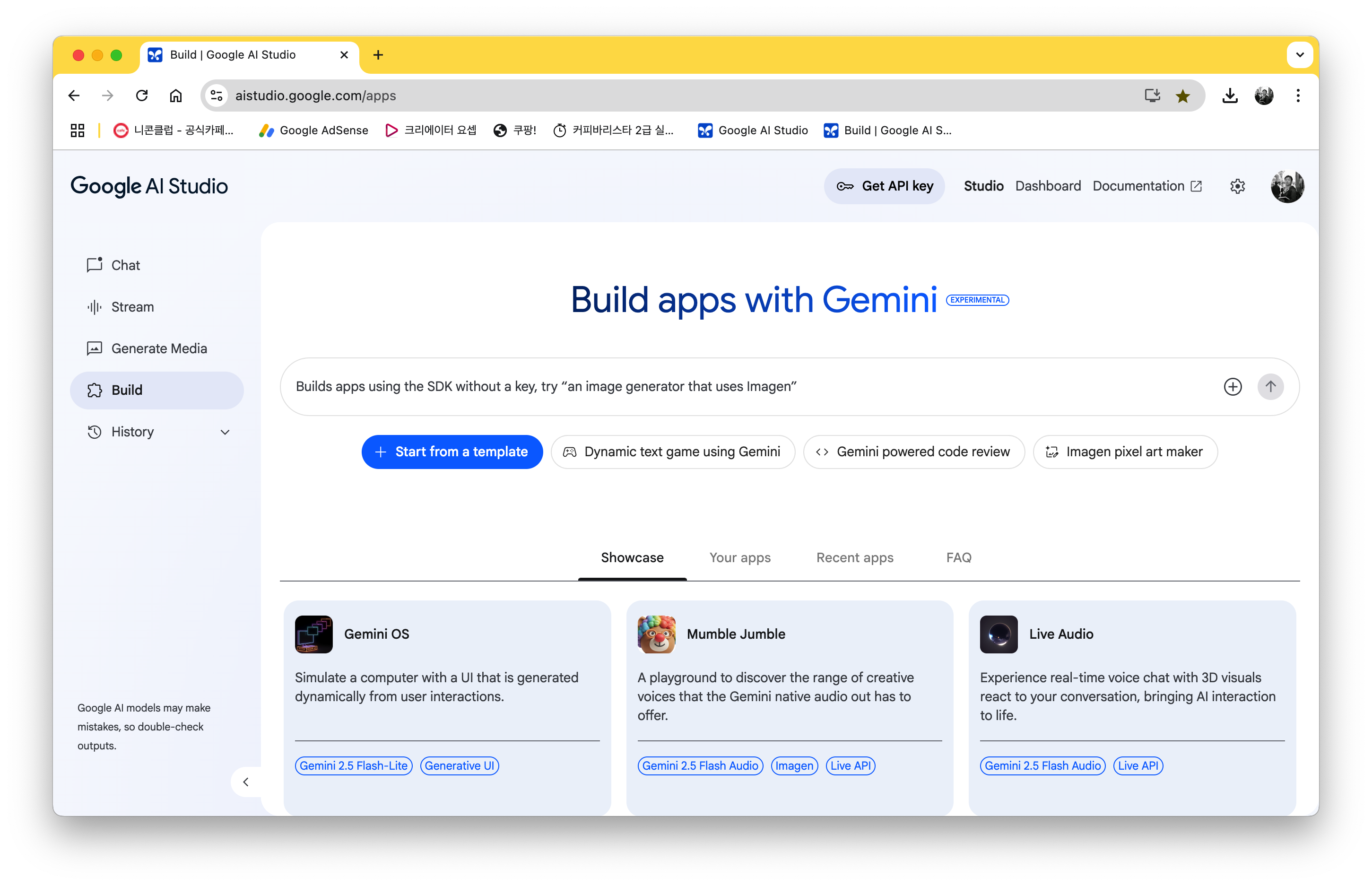Open the settings gear icon
This screenshot has height=886, width=1372.
tap(1237, 186)
